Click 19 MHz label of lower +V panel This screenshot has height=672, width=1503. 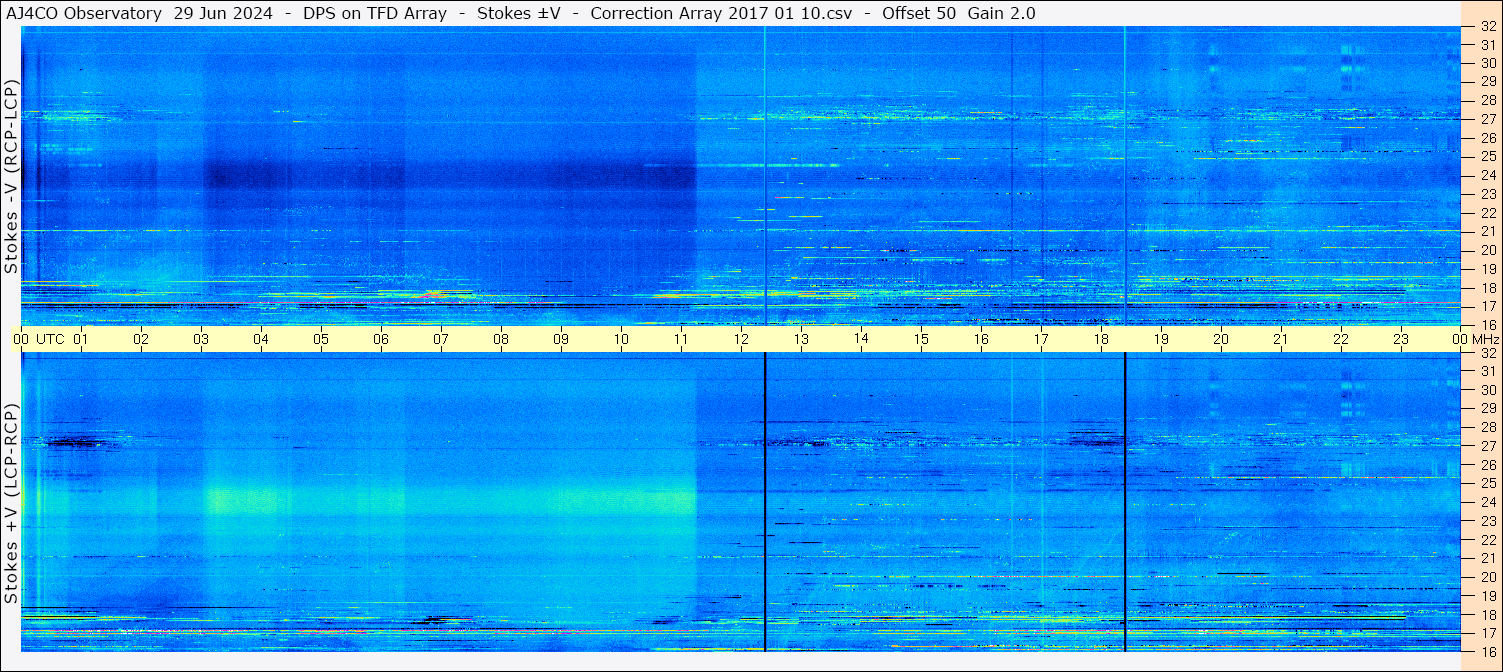pos(1488,596)
